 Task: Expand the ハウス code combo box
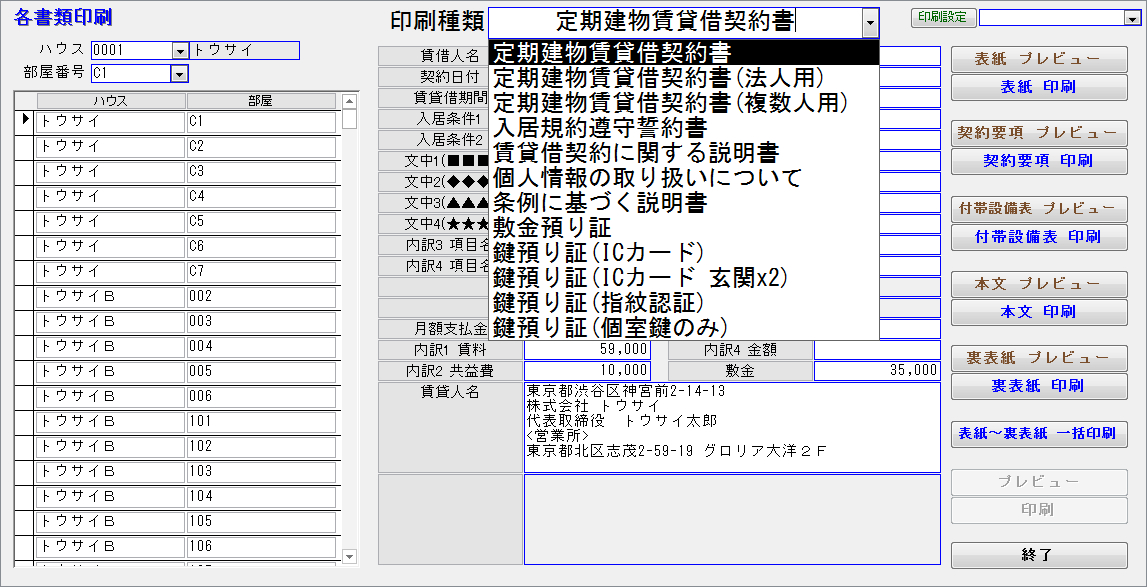[180, 50]
